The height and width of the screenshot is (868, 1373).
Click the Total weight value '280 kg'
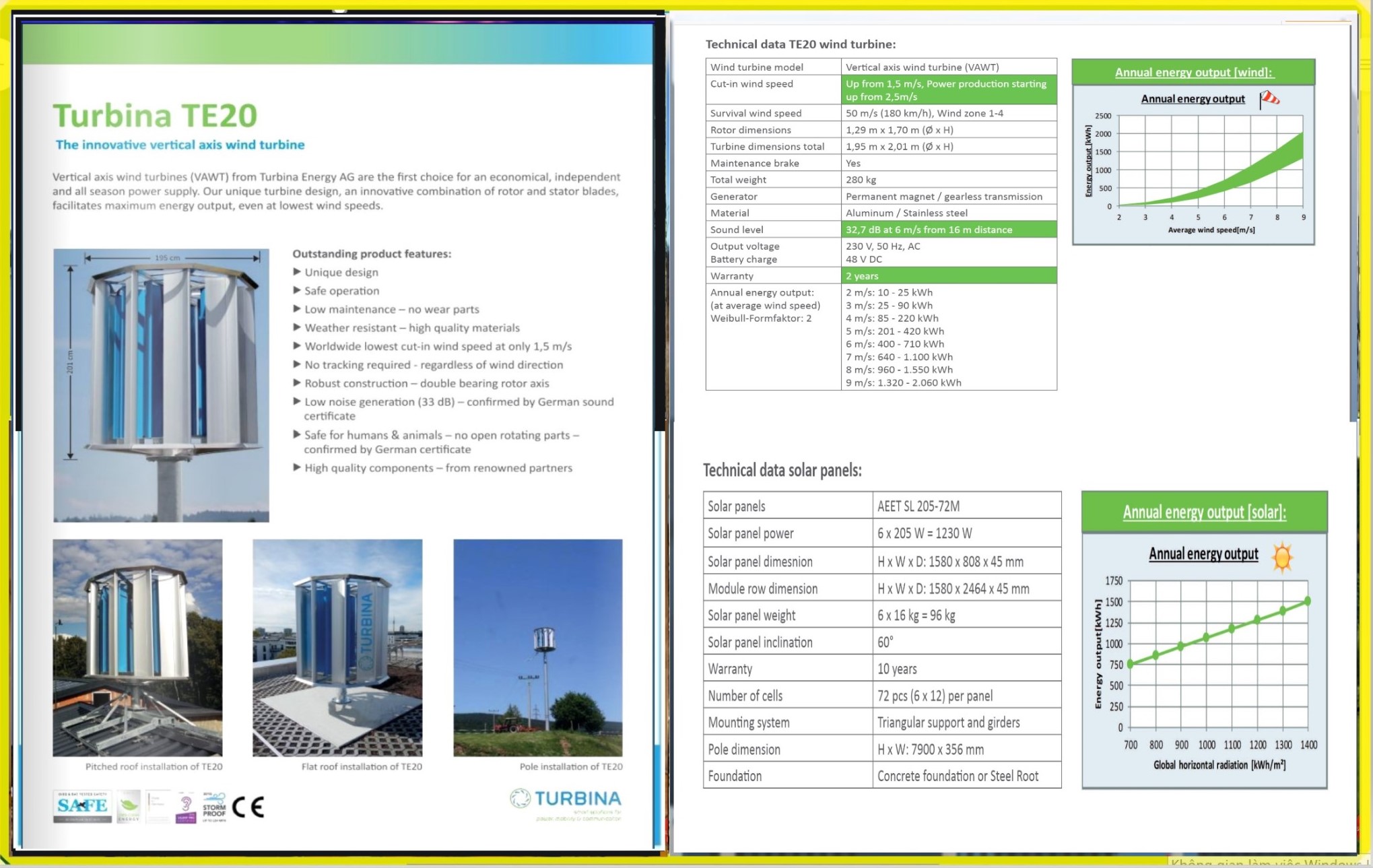[949, 180]
